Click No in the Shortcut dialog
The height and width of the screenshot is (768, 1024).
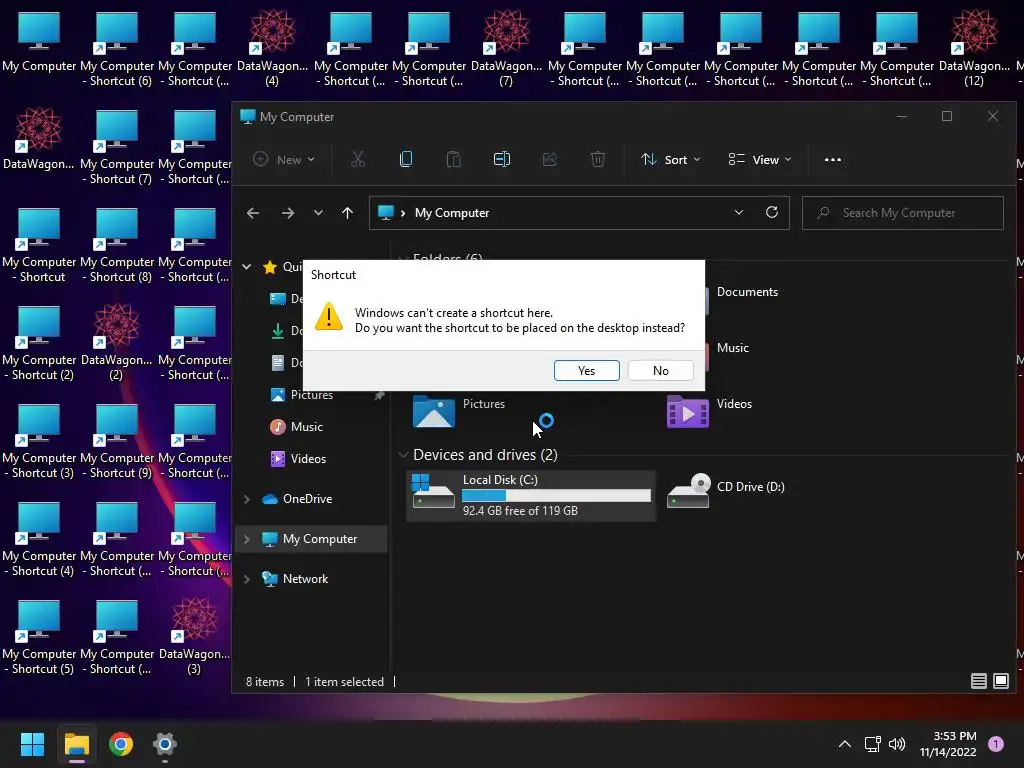click(660, 370)
